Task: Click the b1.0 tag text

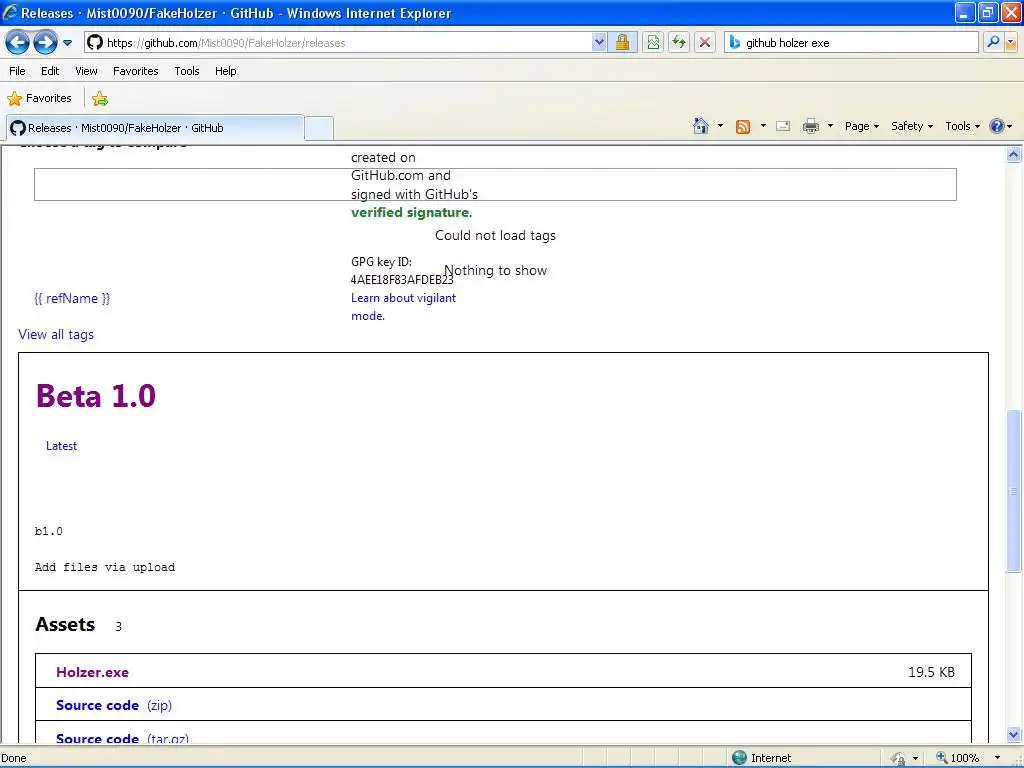Action: (x=49, y=531)
